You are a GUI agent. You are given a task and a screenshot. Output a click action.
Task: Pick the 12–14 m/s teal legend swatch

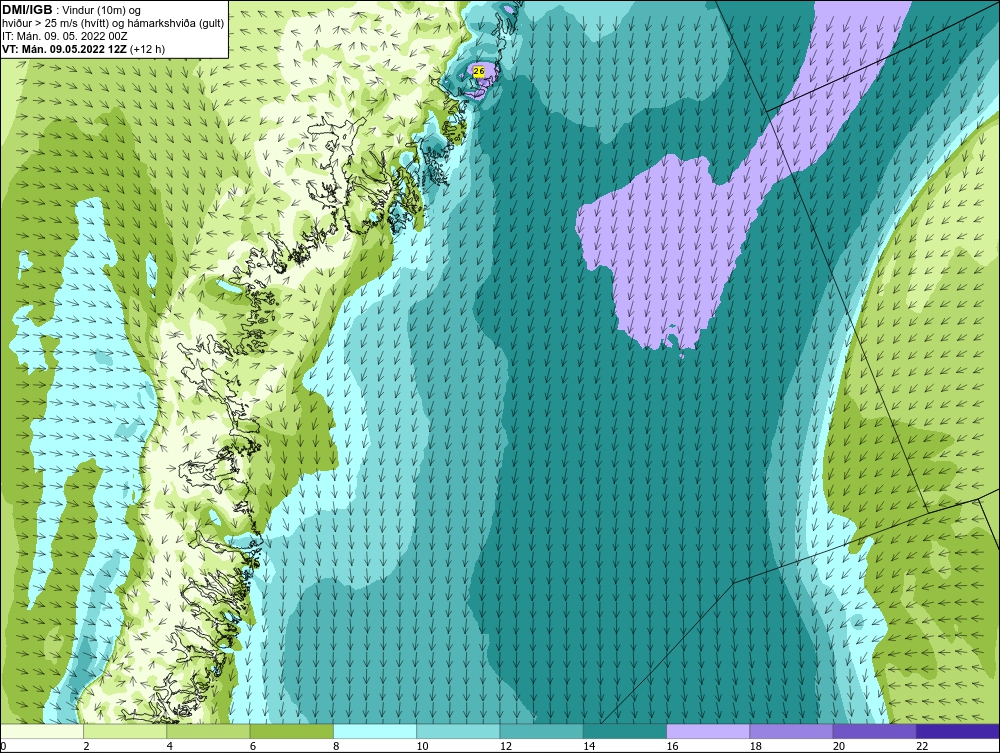(x=541, y=731)
